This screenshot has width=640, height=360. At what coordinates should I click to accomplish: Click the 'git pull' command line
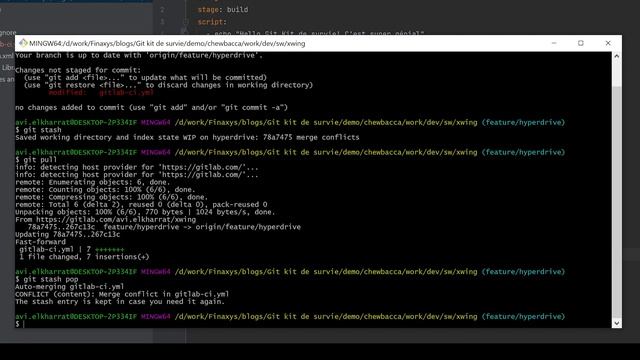point(36,160)
